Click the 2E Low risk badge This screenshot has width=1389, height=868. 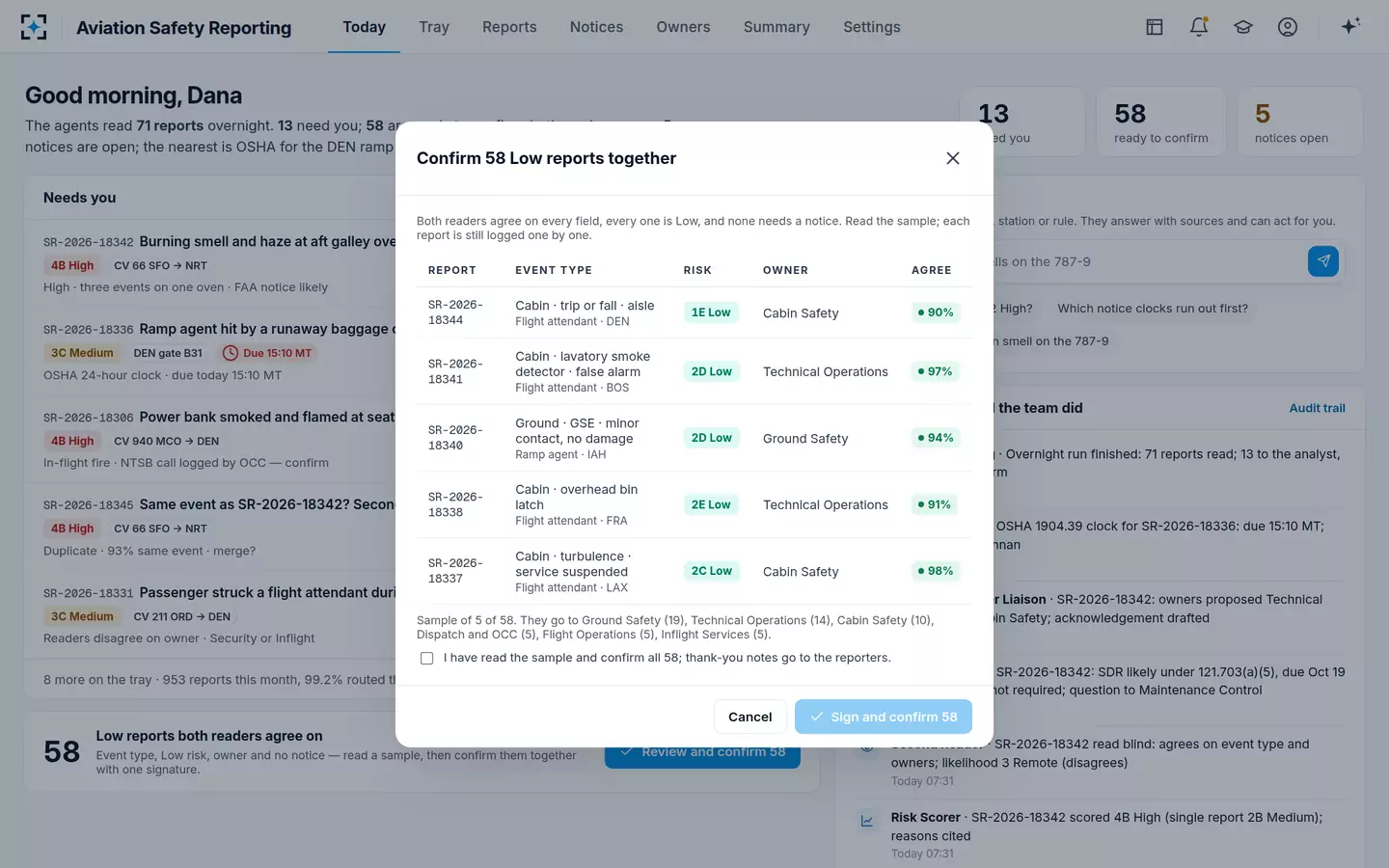pos(711,504)
